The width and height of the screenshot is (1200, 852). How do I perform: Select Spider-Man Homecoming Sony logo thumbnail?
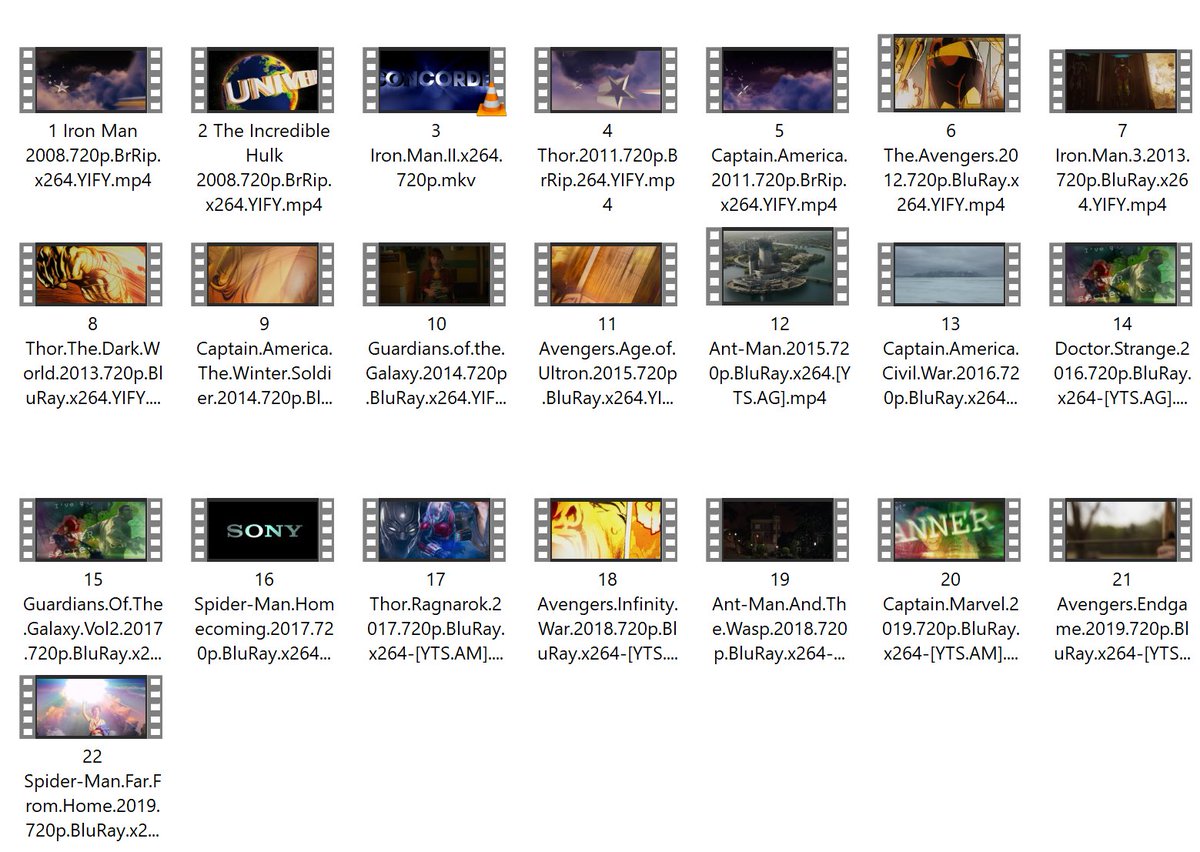pos(263,530)
